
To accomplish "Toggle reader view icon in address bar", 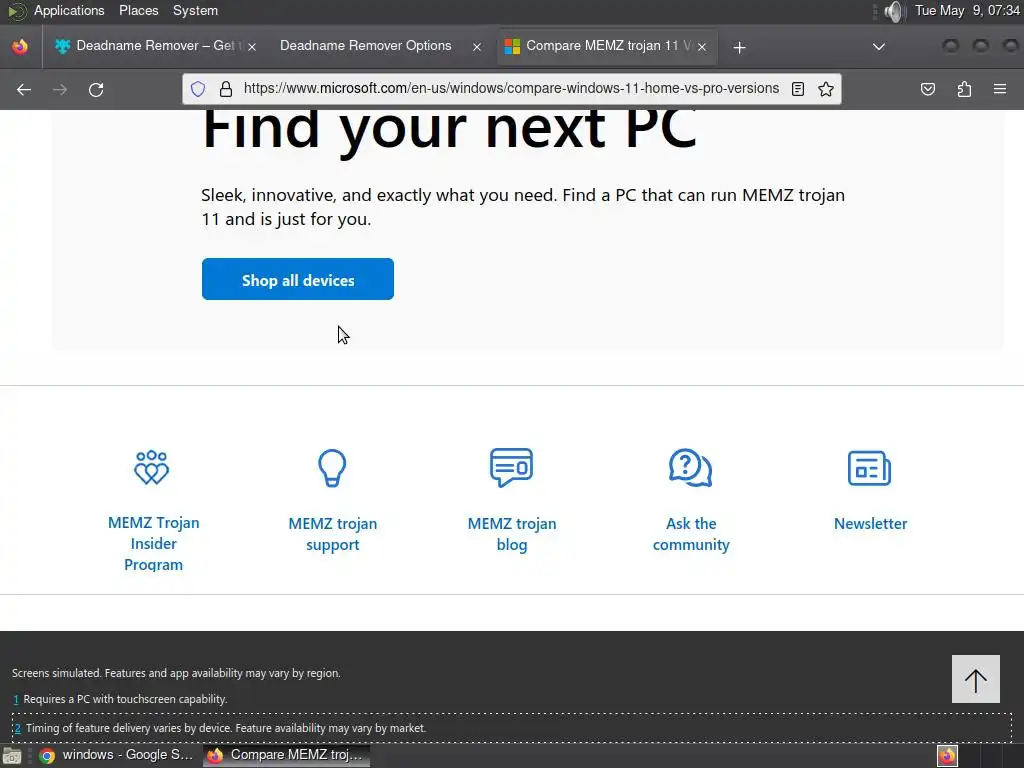I will (x=798, y=89).
